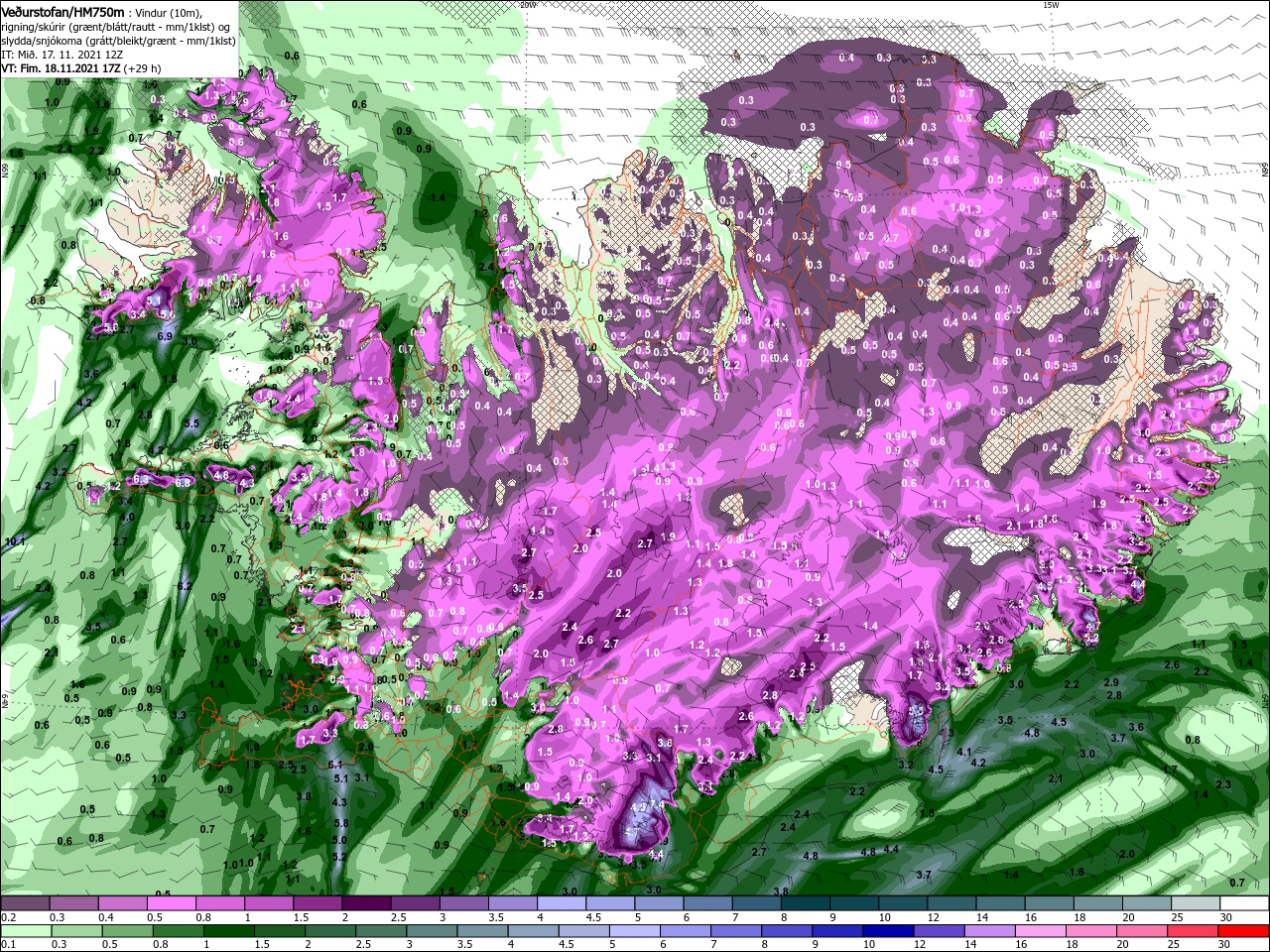The height and width of the screenshot is (952, 1270).
Task: Click the 6.9 precipitation value on the map
Action: coord(165,337)
